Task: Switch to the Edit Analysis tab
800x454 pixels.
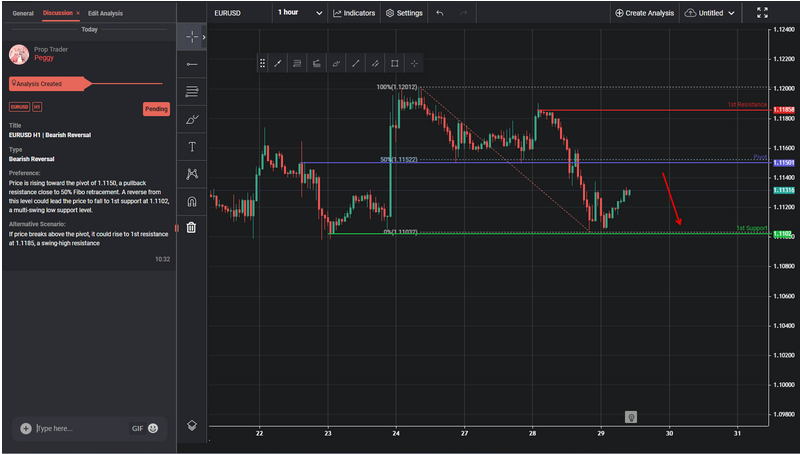Action: [x=105, y=13]
